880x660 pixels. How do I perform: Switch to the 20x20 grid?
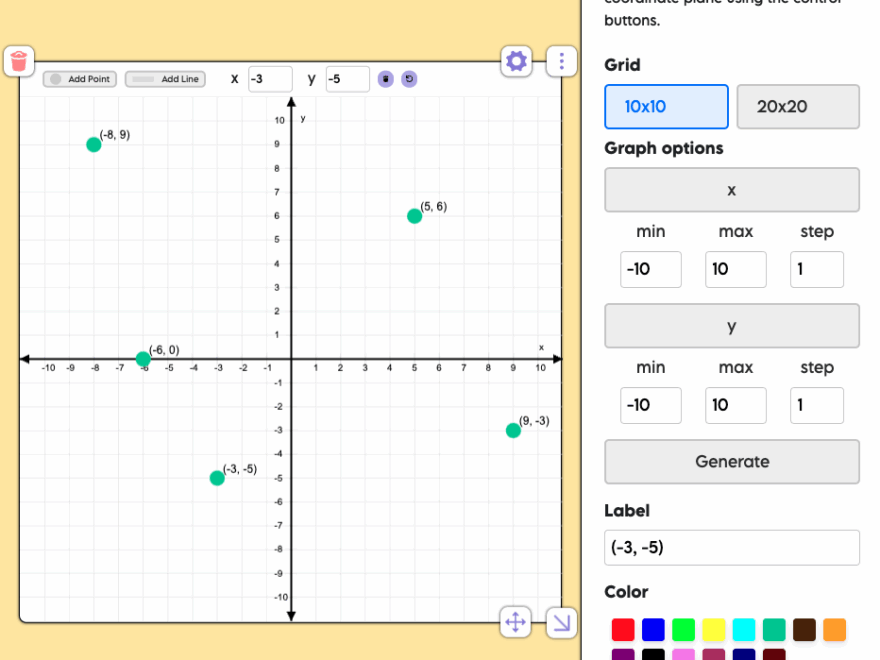click(798, 106)
